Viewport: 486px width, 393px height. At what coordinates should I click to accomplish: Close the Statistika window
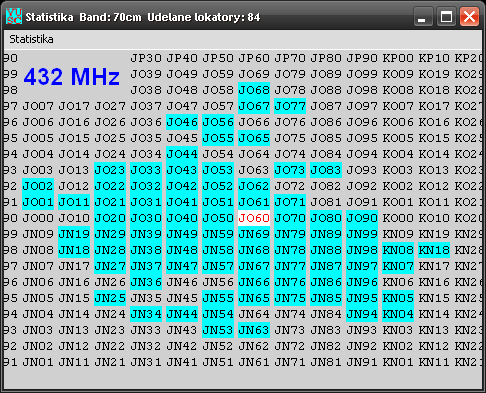[x=469, y=16]
